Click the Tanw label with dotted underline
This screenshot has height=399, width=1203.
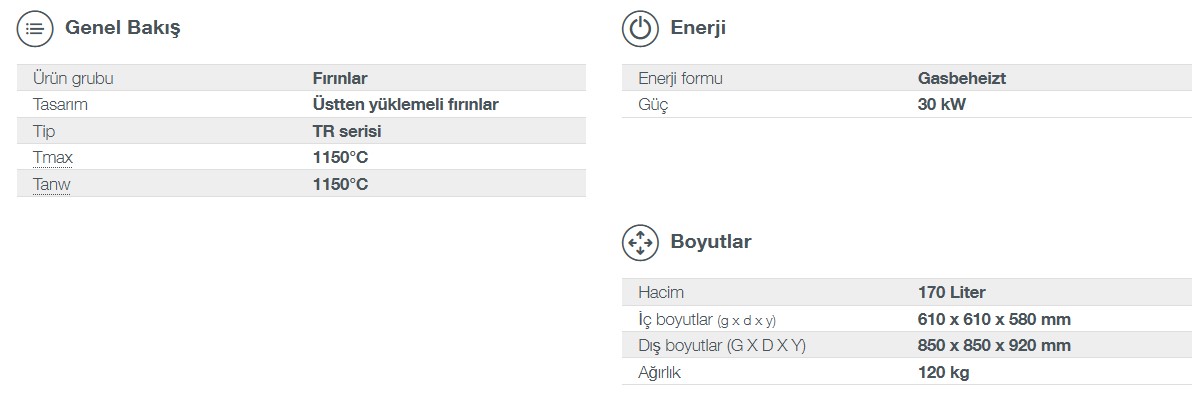click(x=52, y=184)
